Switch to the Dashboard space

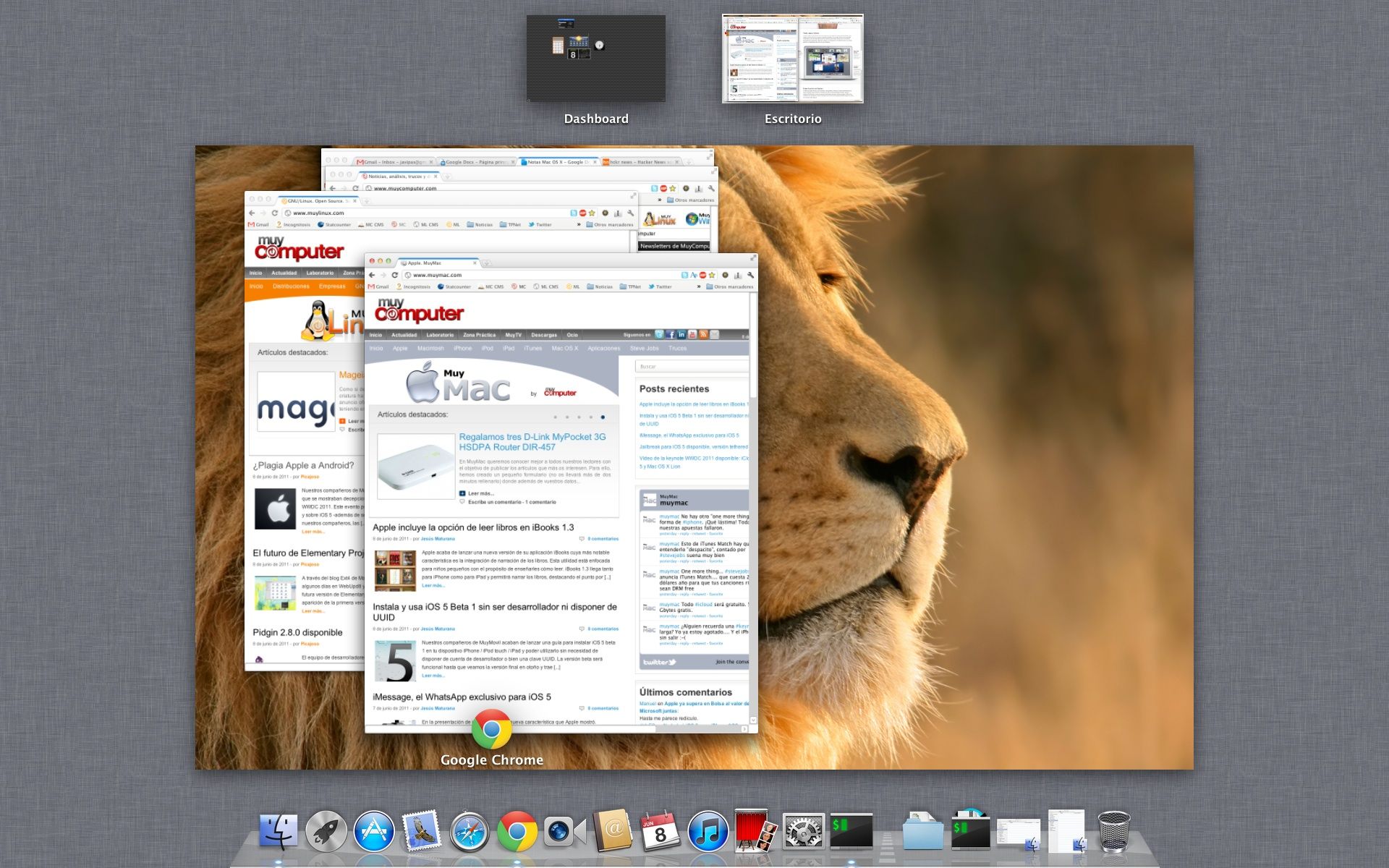coord(595,59)
